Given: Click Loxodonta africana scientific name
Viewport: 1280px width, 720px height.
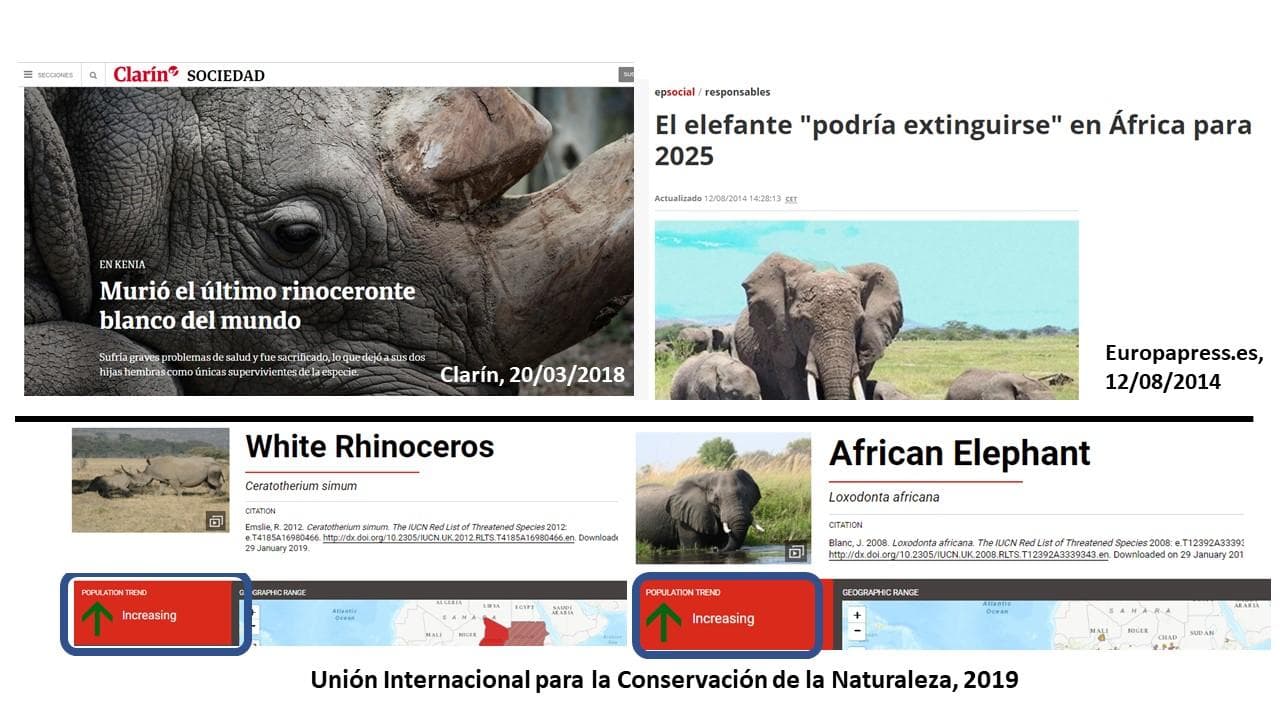Looking at the screenshot, I should pos(884,497).
